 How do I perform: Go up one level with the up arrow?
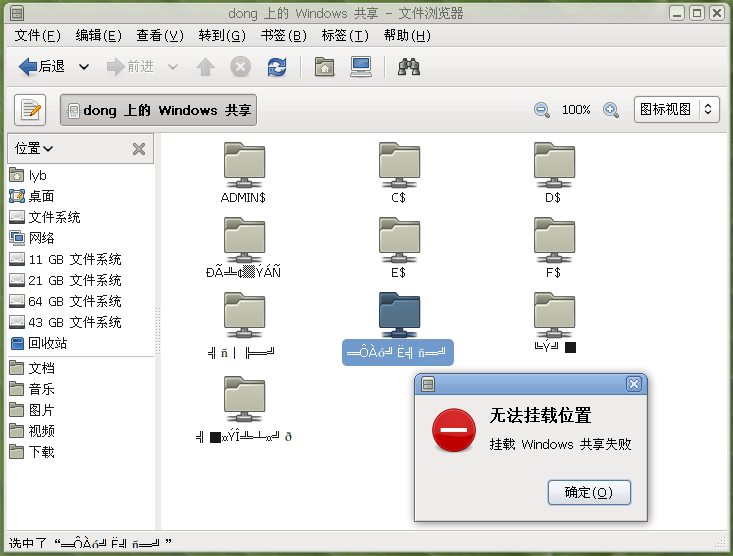pyautogui.click(x=205, y=67)
